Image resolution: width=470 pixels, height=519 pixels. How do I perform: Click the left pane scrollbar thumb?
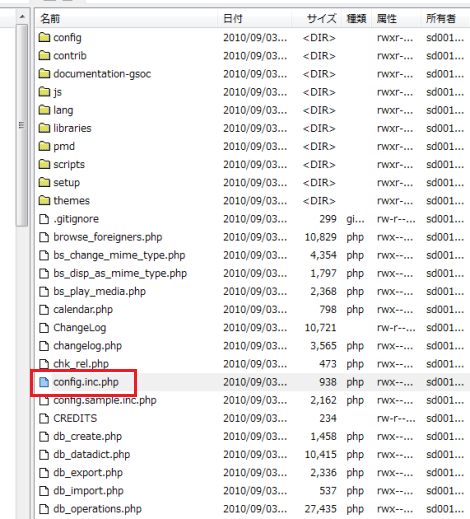tap(22, 125)
